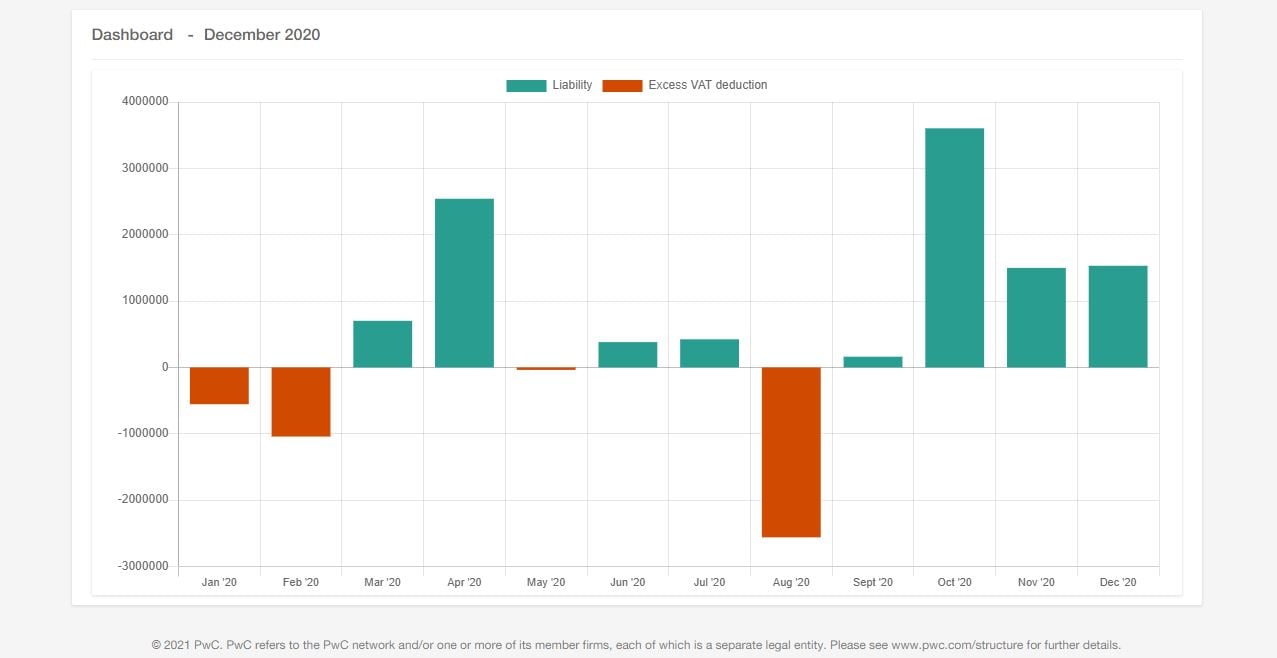
Task: Select the Jul '20 teal bar
Action: point(709,353)
